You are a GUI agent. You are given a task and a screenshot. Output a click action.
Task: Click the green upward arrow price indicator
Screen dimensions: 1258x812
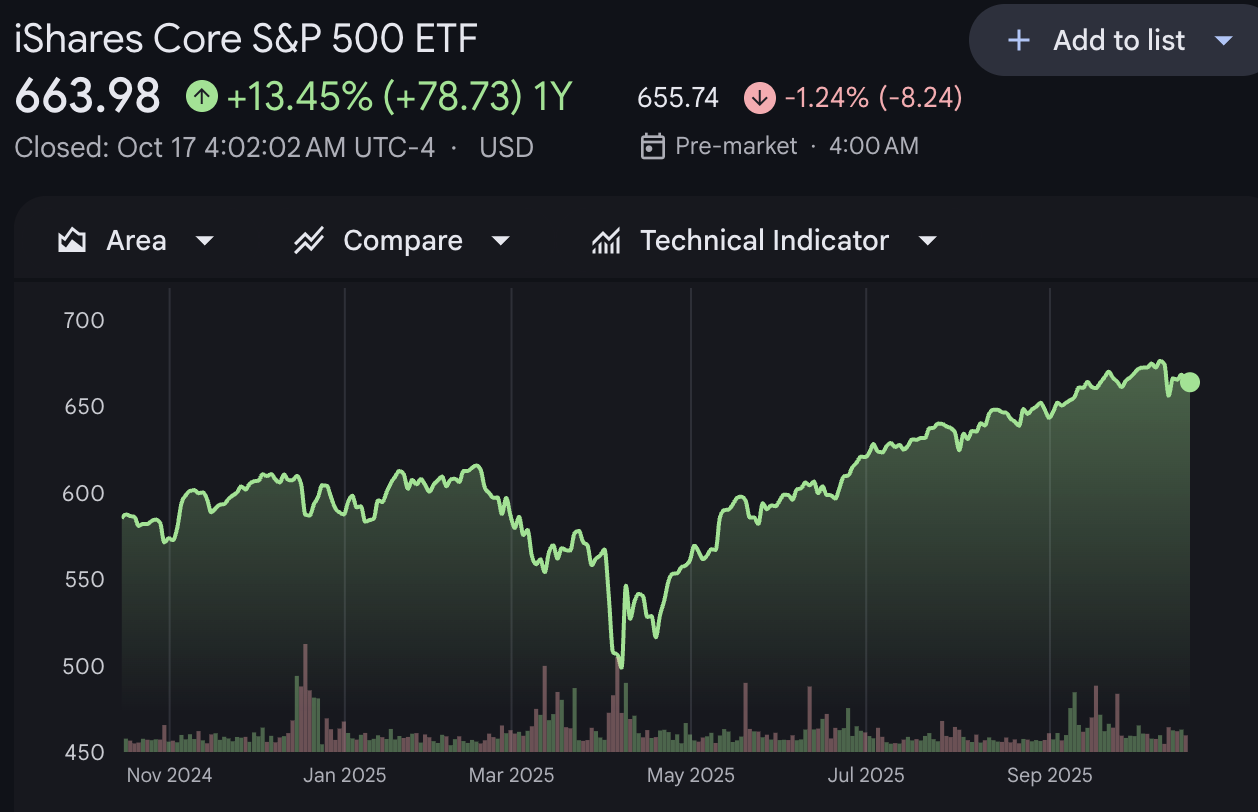(201, 97)
